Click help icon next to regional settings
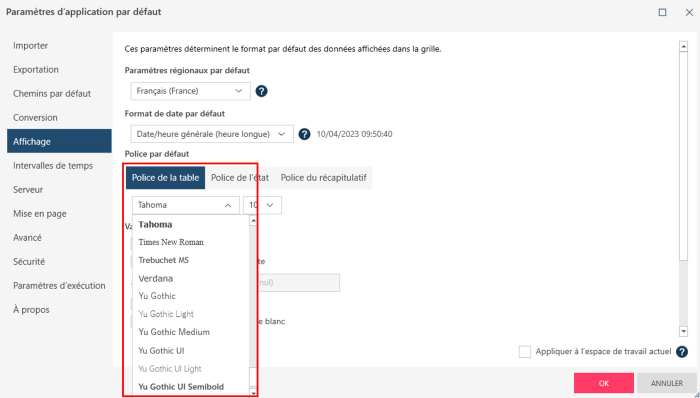Viewport: 700px width, 398px height. coord(261,91)
